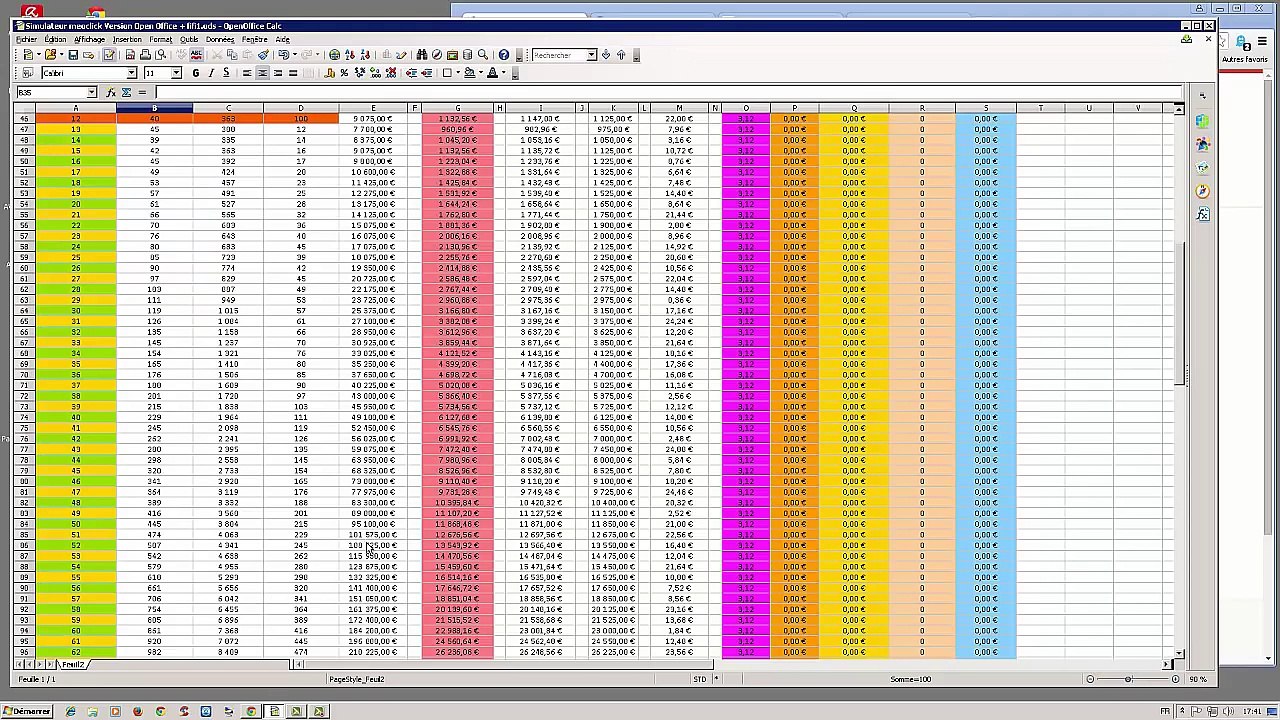Apply percent number format icon
The height and width of the screenshot is (720, 1280).
[x=344, y=73]
